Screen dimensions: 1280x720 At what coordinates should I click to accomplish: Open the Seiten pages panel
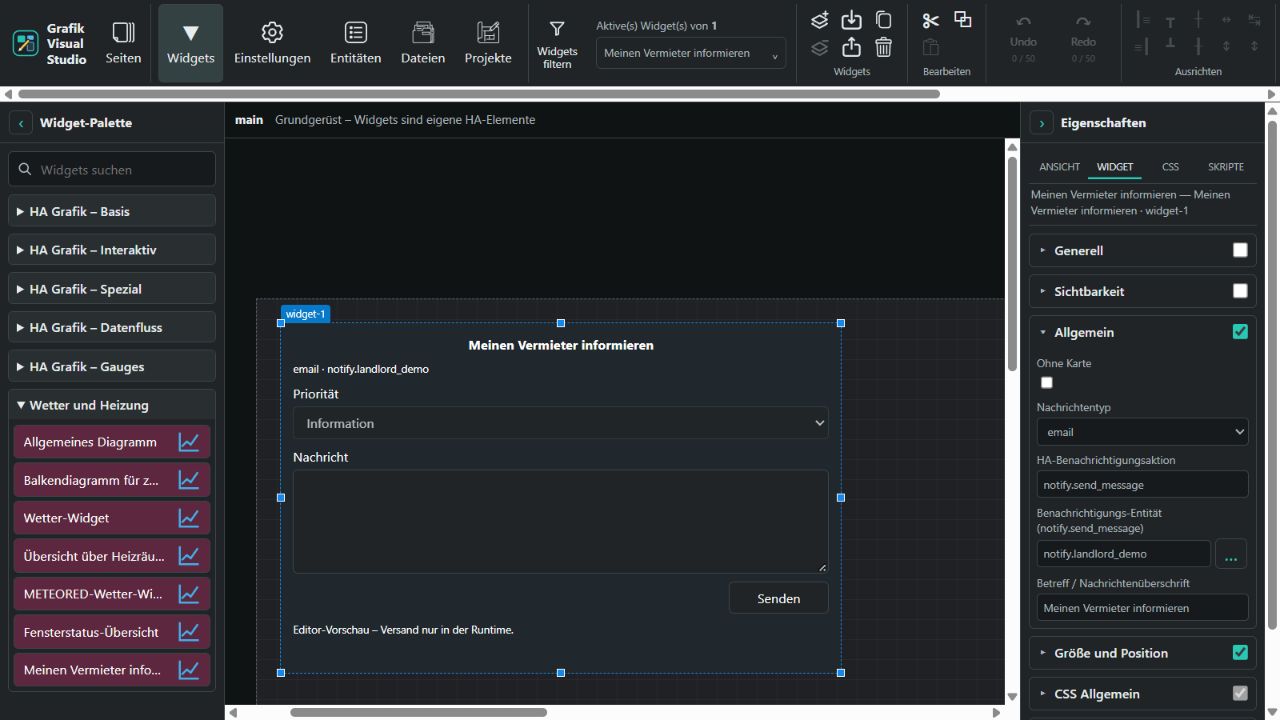(123, 42)
